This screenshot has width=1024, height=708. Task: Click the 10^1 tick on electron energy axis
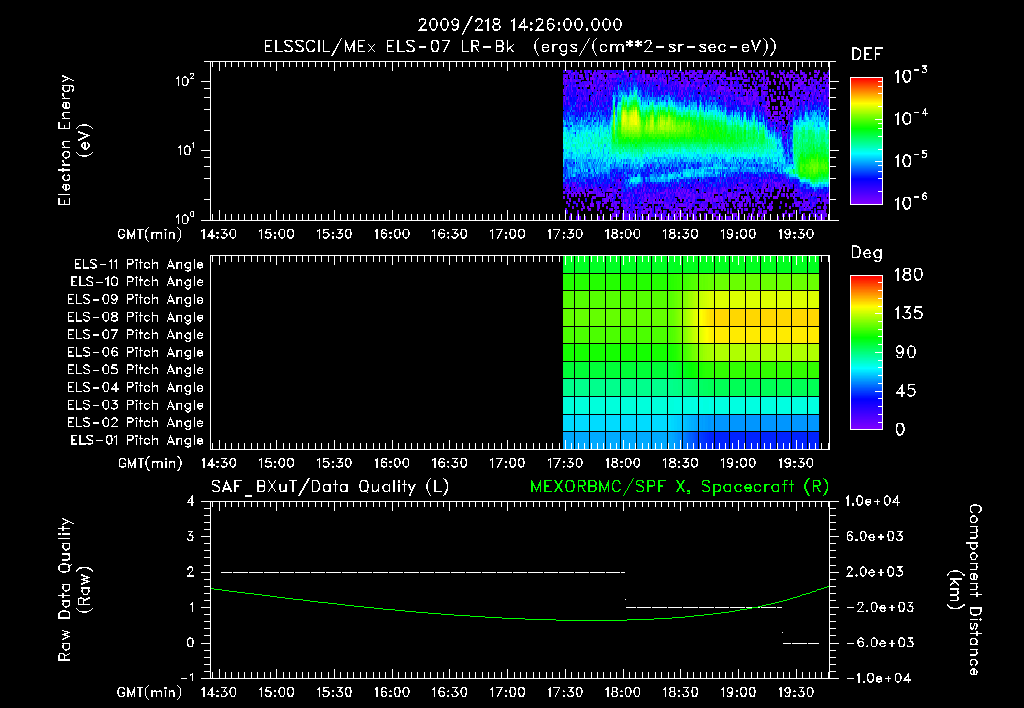pyautogui.click(x=185, y=150)
